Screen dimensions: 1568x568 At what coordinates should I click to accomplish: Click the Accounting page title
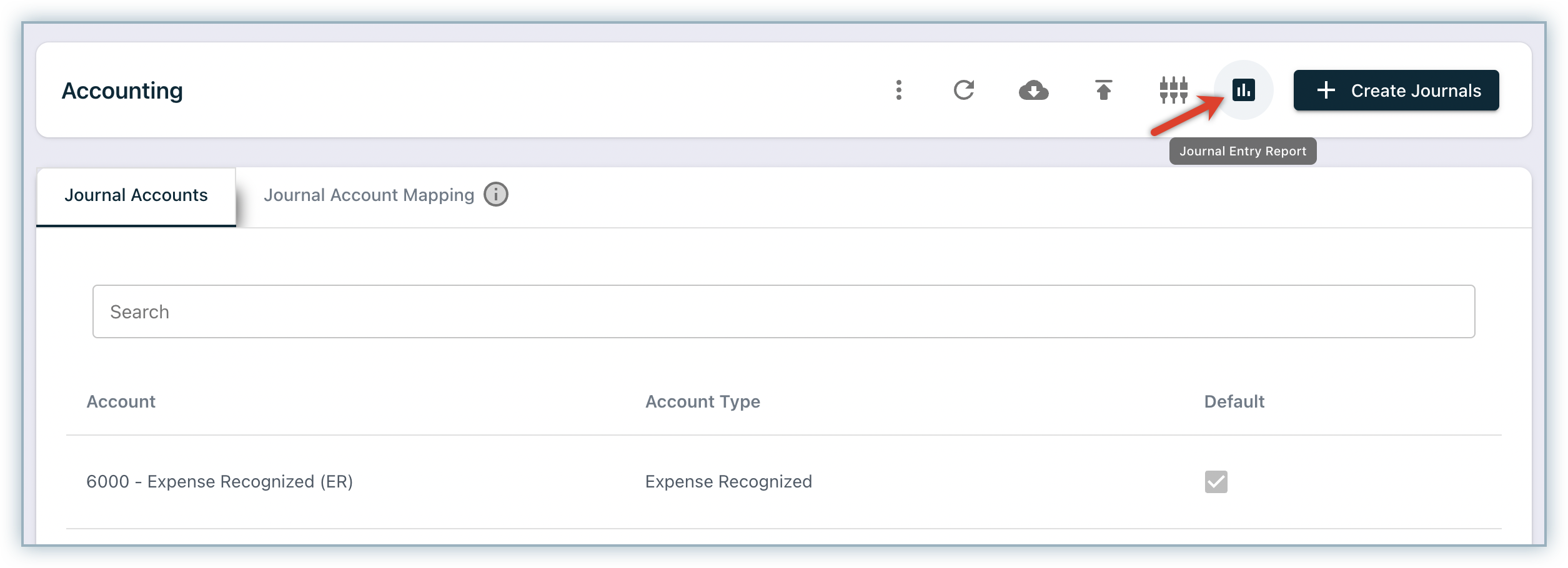click(122, 91)
